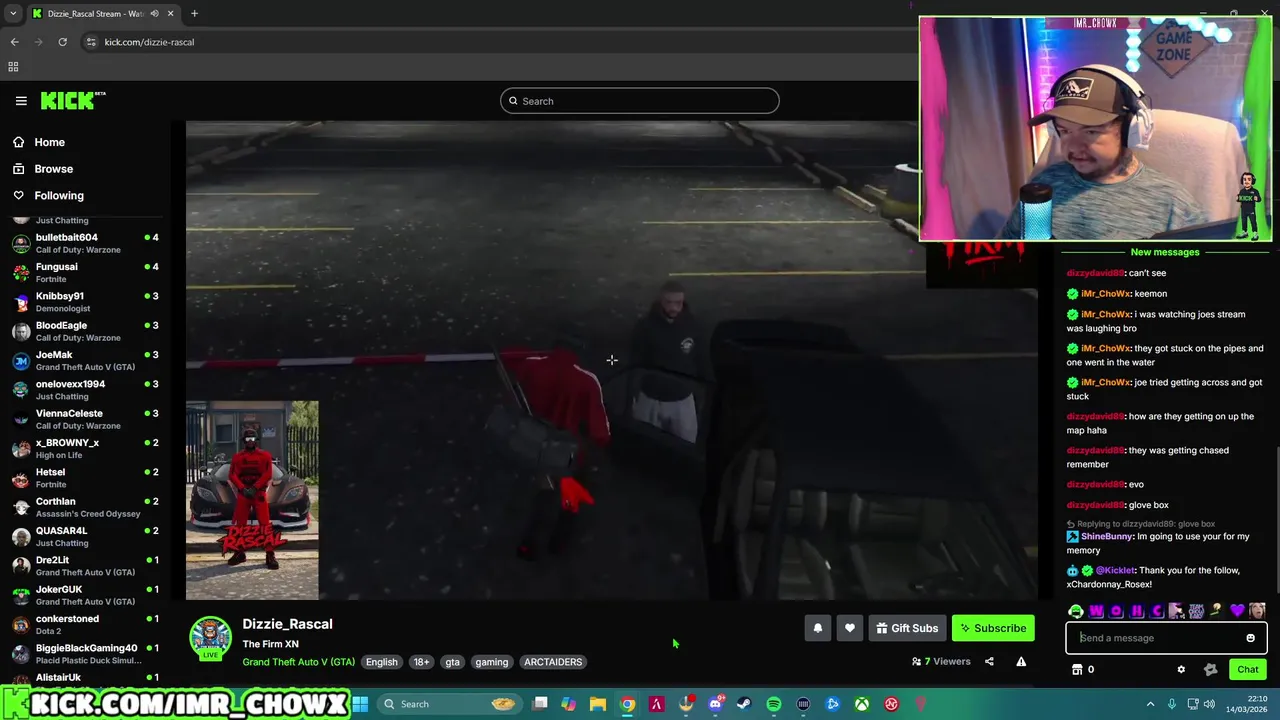Open Discord from taskbar
This screenshot has width=1280, height=720.
point(715,704)
